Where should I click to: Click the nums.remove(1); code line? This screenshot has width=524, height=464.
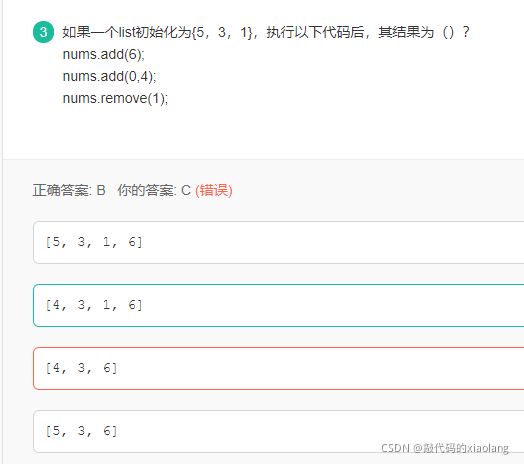tap(115, 98)
